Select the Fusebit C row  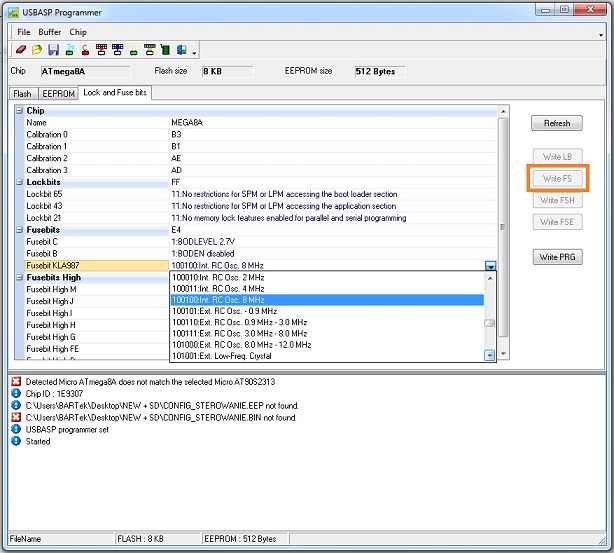[x=260, y=242]
